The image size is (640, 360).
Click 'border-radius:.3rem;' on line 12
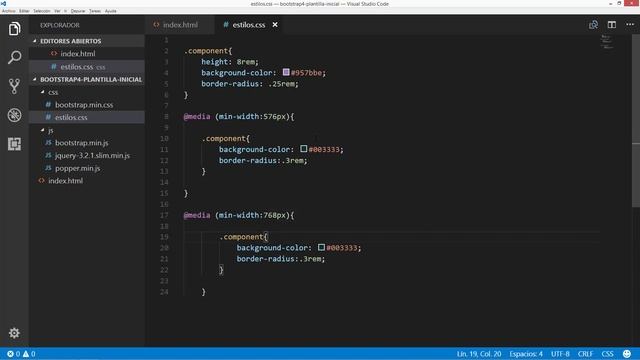click(263, 160)
